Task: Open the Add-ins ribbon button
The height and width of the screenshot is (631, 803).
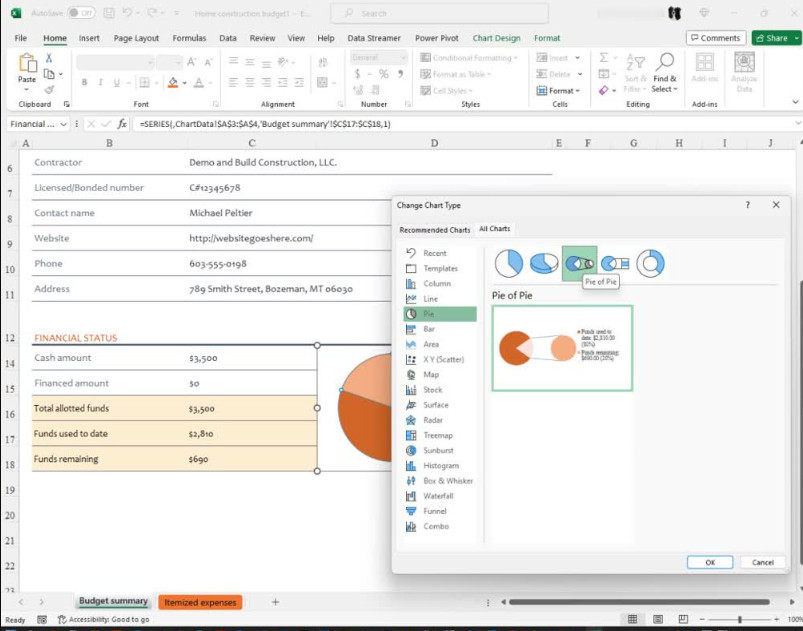Action: [705, 68]
